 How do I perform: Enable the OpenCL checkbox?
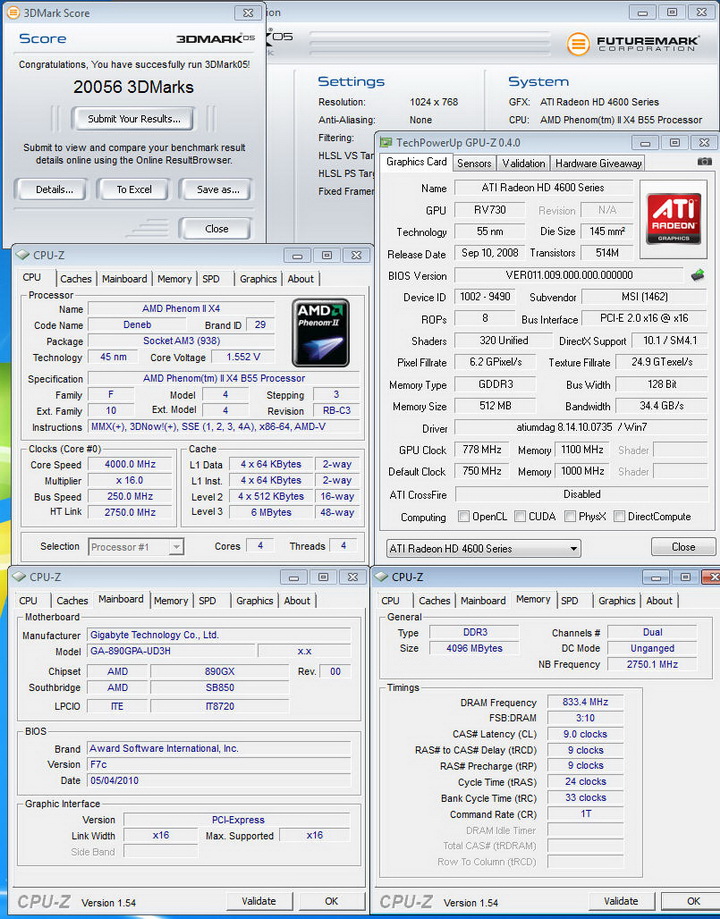pyautogui.click(x=464, y=516)
